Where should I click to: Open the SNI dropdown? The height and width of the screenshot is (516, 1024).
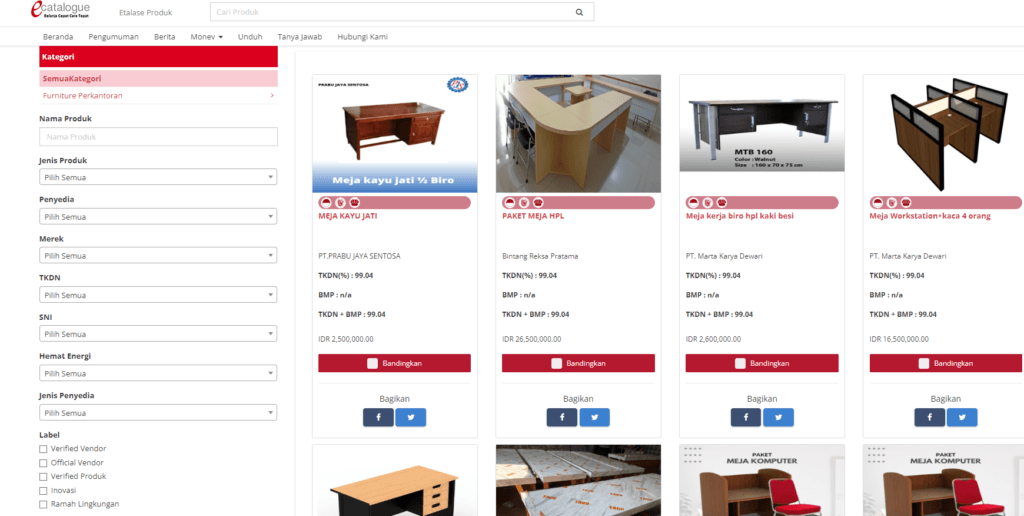[158, 334]
